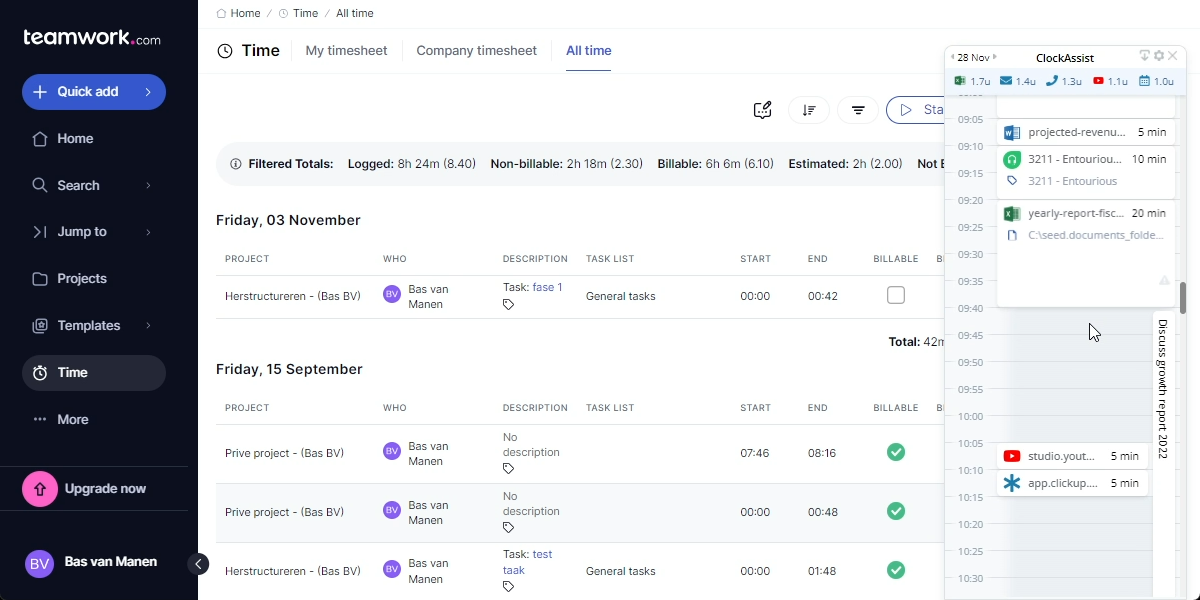Switch to the Company timesheet tab
Screen dimensions: 1200x600
click(x=476, y=51)
